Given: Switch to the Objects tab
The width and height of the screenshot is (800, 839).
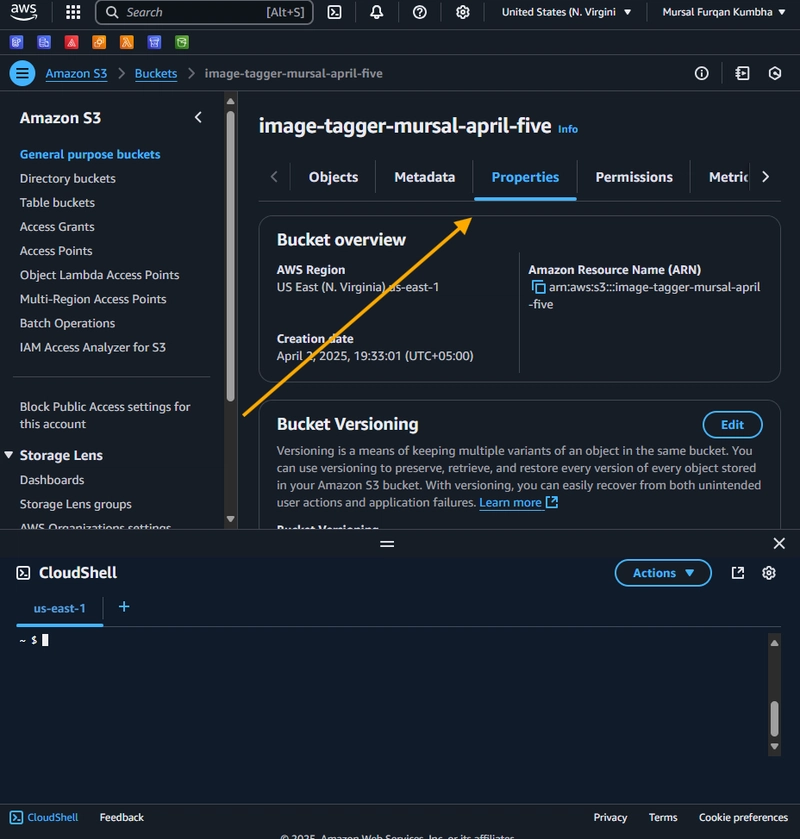Looking at the screenshot, I should (333, 177).
